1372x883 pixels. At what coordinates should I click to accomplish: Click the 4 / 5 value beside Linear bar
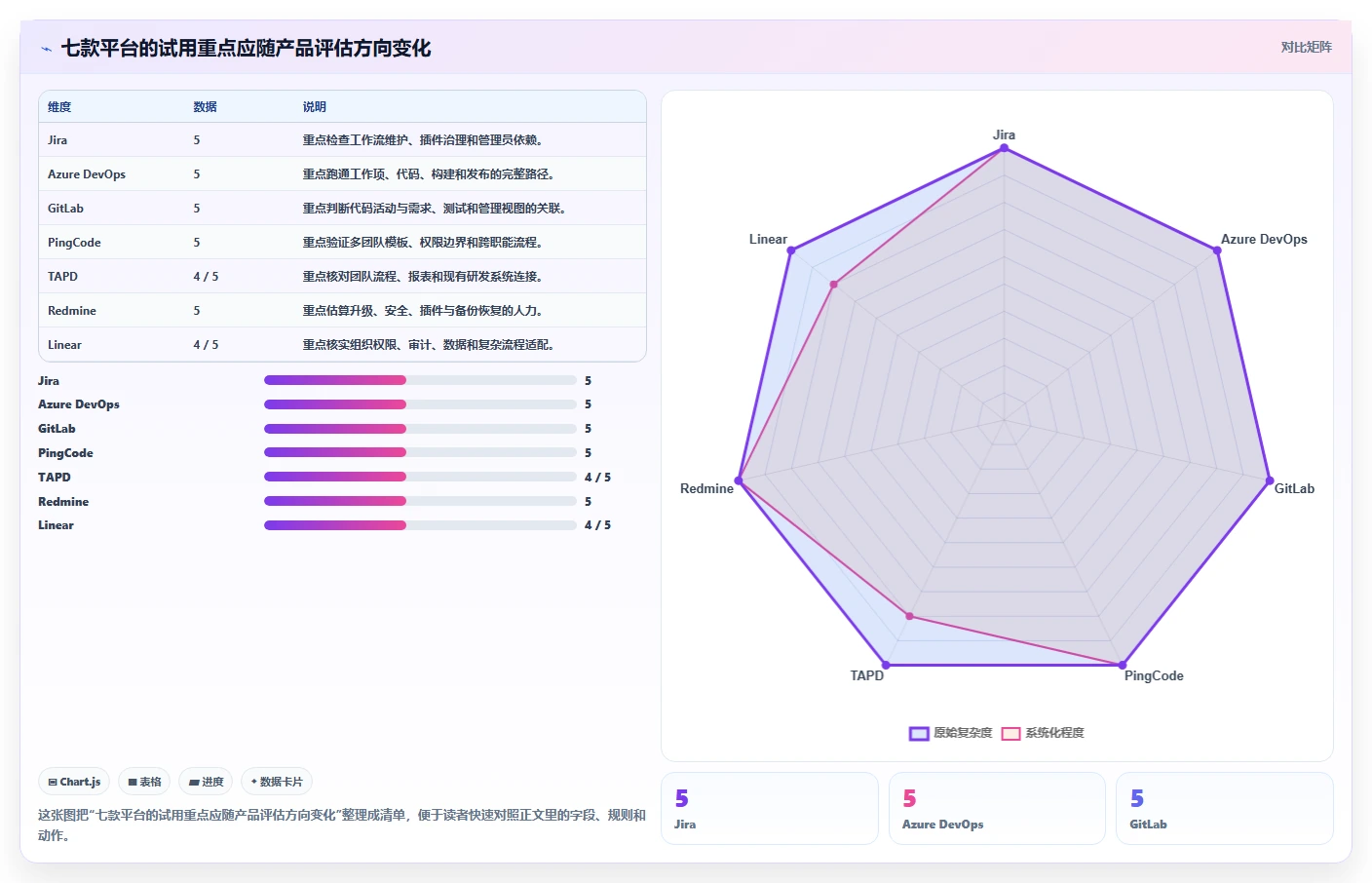[x=597, y=525]
